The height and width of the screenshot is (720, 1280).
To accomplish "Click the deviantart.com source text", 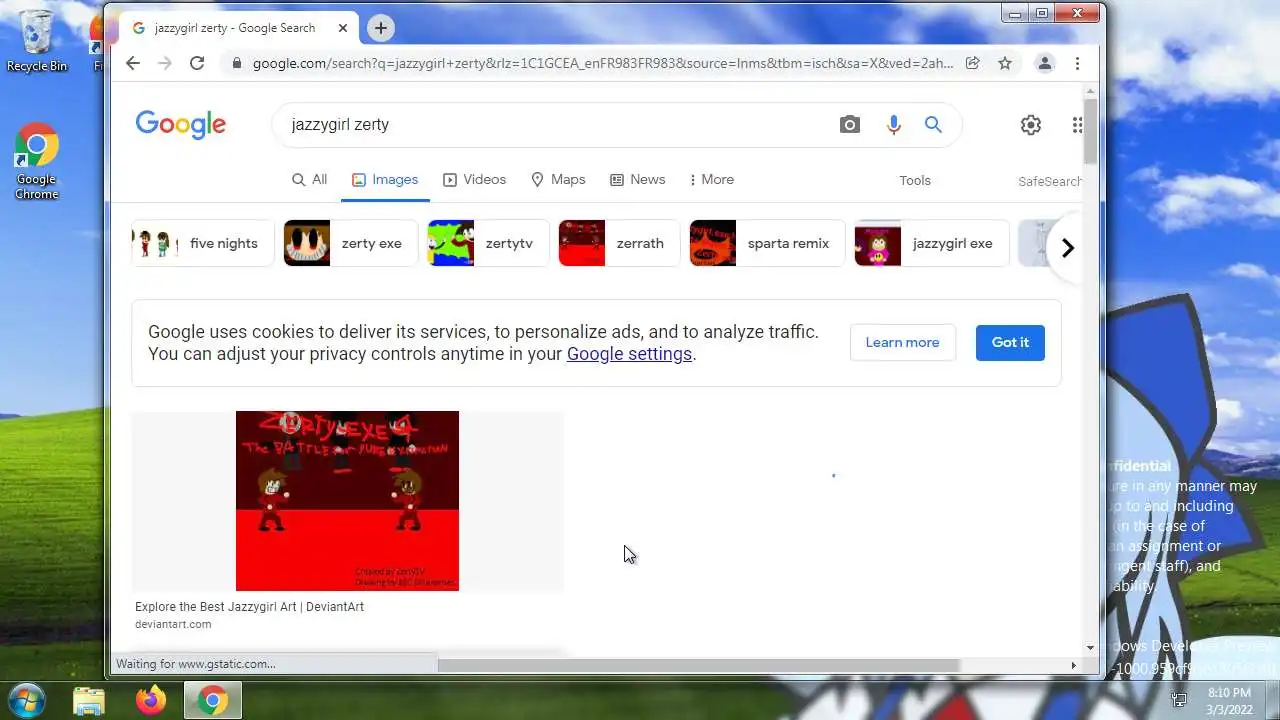I will click(173, 624).
